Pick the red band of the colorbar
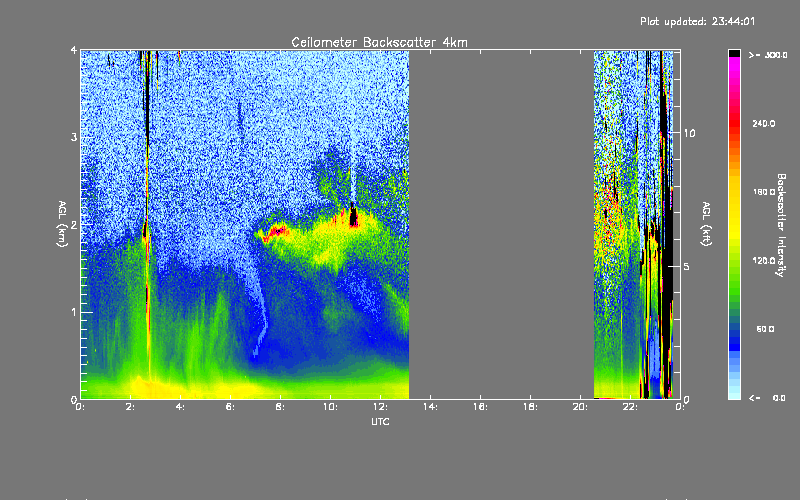The image size is (800, 500). coord(734,122)
